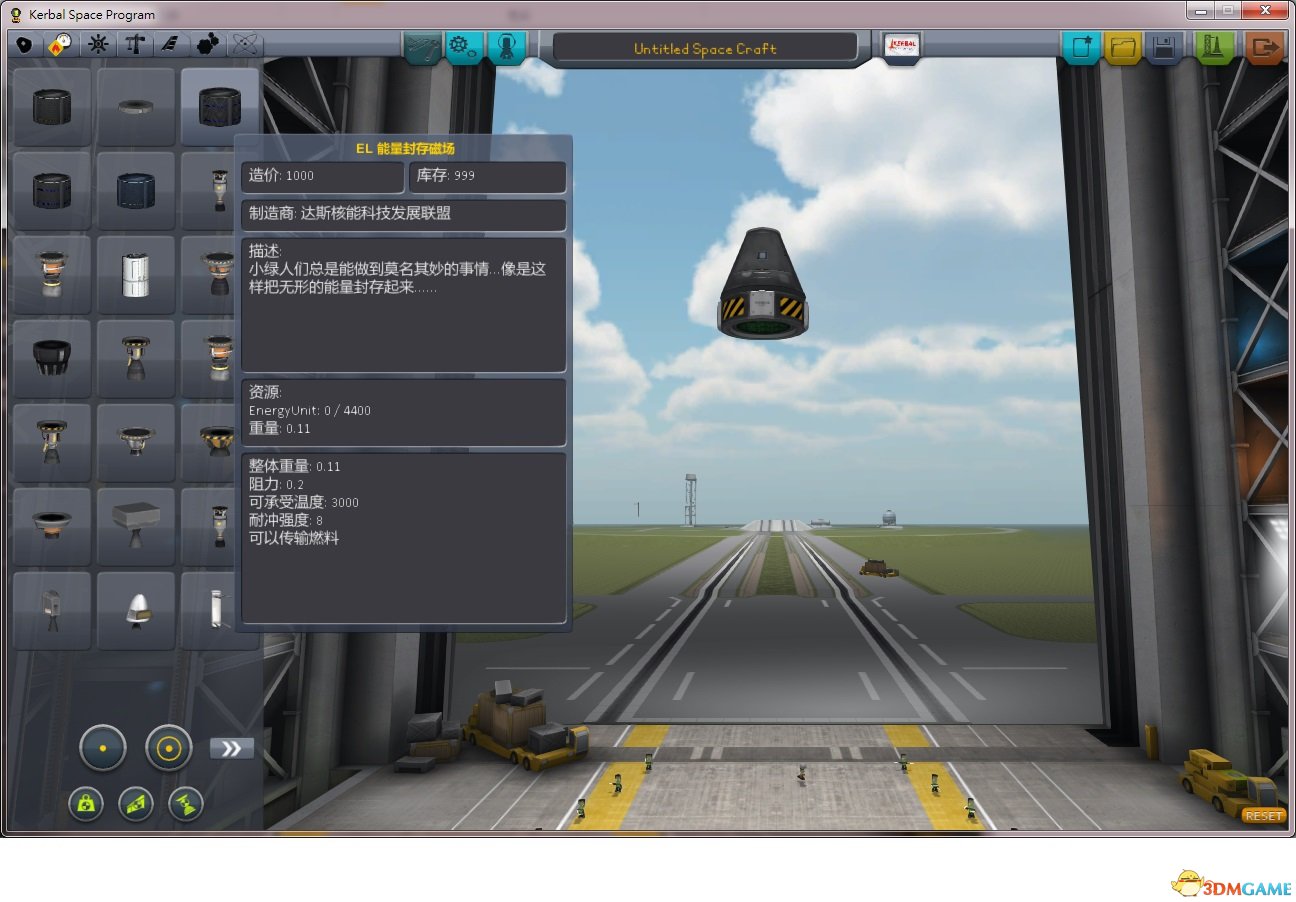Image resolution: width=1296 pixels, height=902 pixels.
Task: Toggle the center of lift indicator
Action: point(136,804)
